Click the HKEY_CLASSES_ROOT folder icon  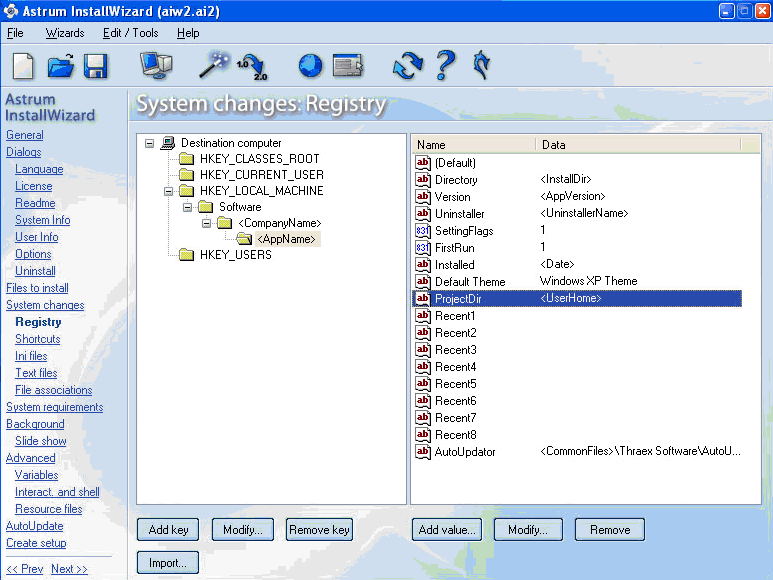click(x=186, y=159)
